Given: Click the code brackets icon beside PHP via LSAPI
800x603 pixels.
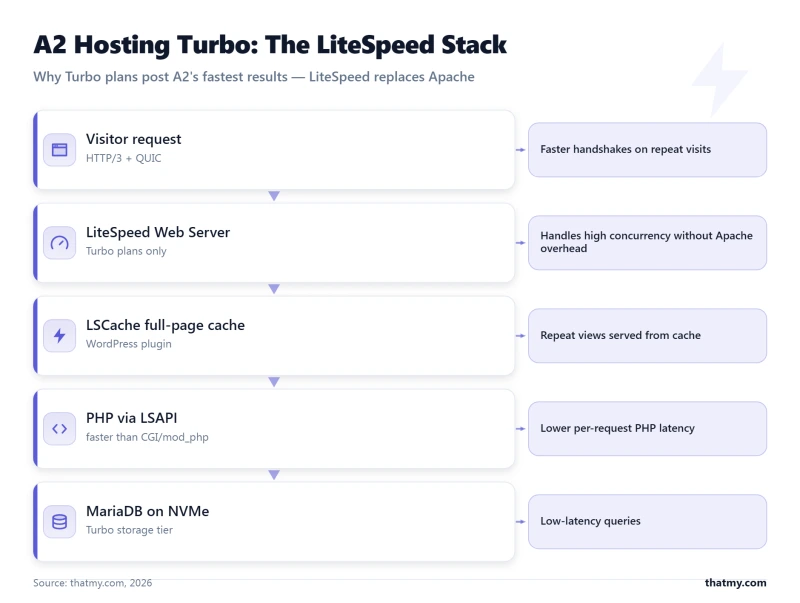Looking at the screenshot, I should 60,429.
